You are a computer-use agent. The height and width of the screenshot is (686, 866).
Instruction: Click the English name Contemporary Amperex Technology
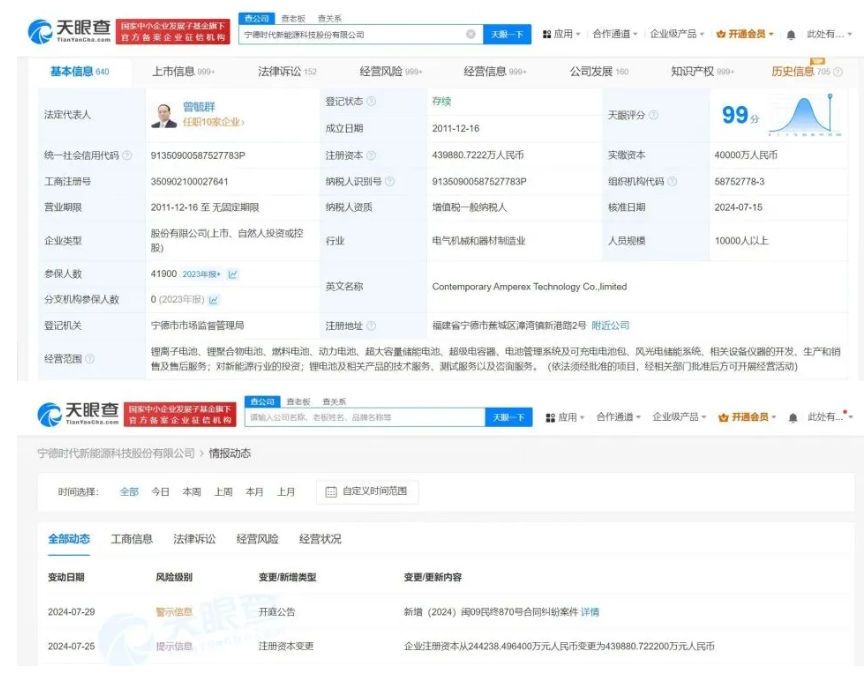tap(529, 287)
